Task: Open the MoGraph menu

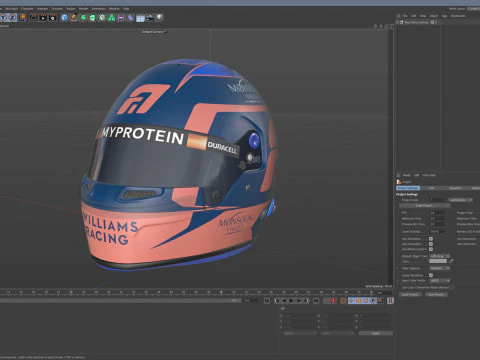Action: (12, 8)
